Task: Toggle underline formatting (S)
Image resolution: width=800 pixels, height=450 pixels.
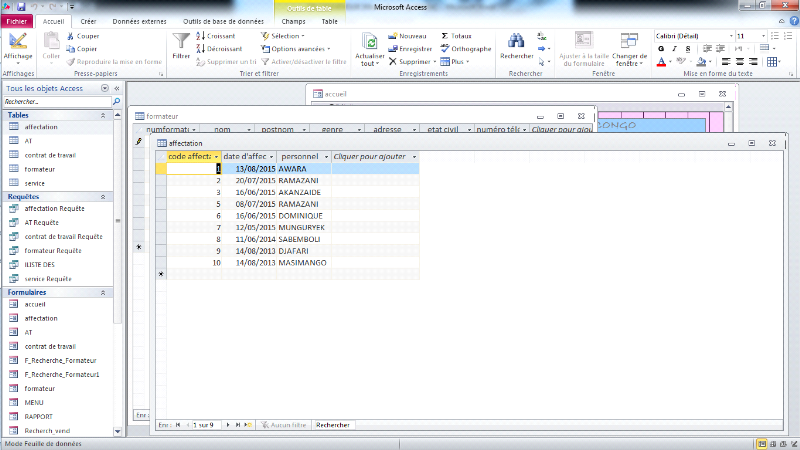Action: pyautogui.click(x=688, y=49)
